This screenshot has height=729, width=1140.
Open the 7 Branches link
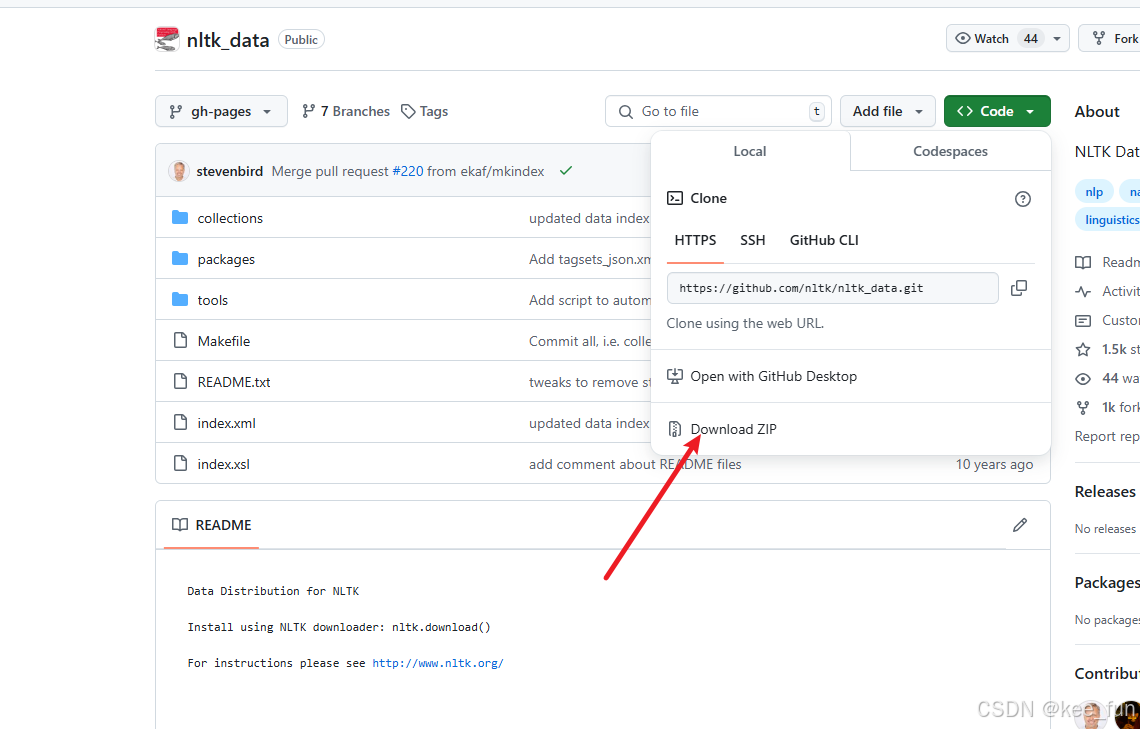click(346, 111)
